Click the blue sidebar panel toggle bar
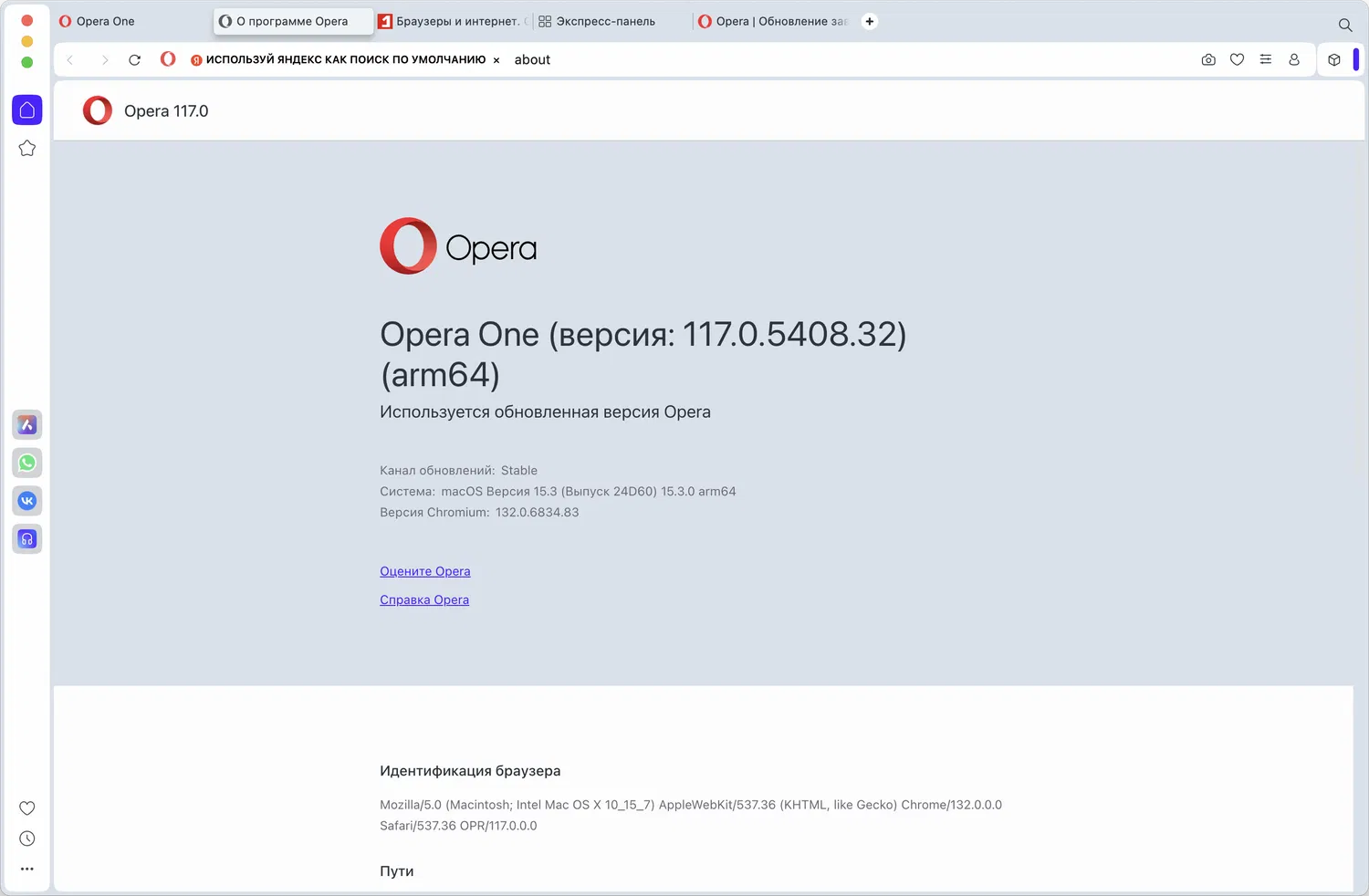This screenshot has width=1369, height=896. coord(1356,59)
